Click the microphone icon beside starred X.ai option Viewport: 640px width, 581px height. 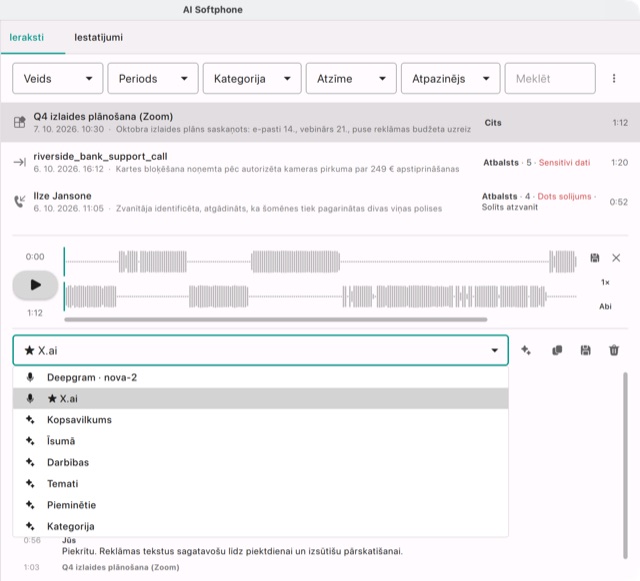click(x=30, y=398)
